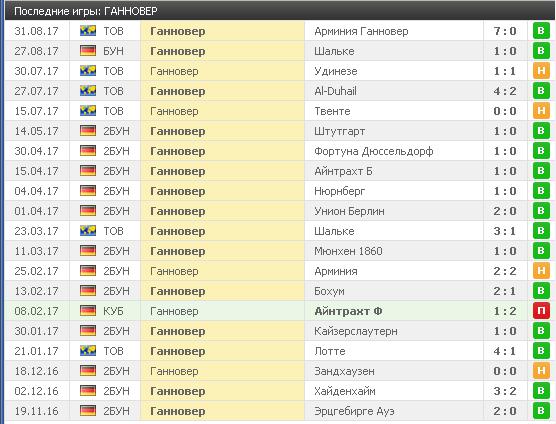This screenshot has width=556, height=424.
Task: Click friendly tournament flag icon for 30.07.17 row
Action: 88,71
